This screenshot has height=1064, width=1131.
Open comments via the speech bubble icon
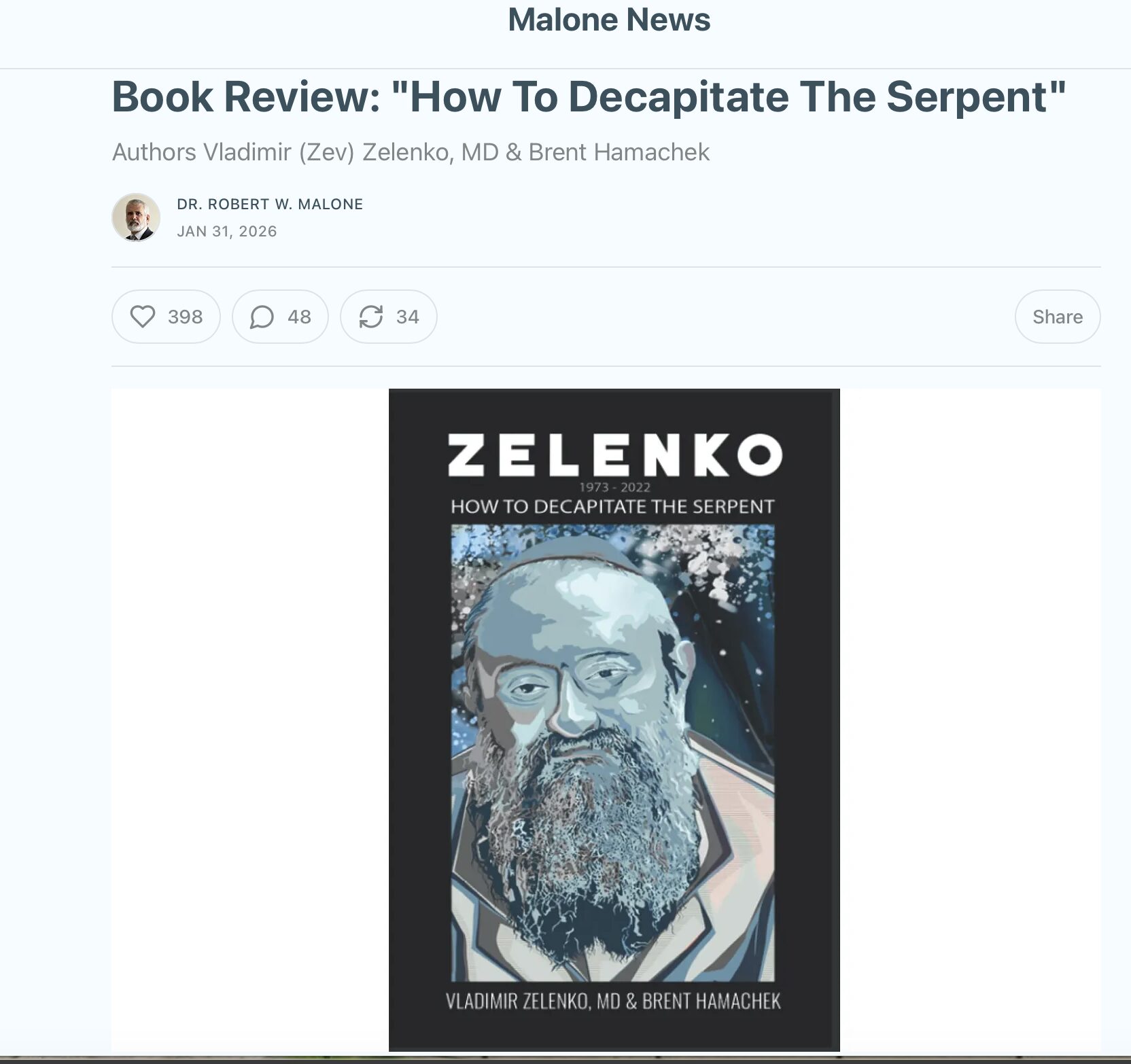[262, 317]
